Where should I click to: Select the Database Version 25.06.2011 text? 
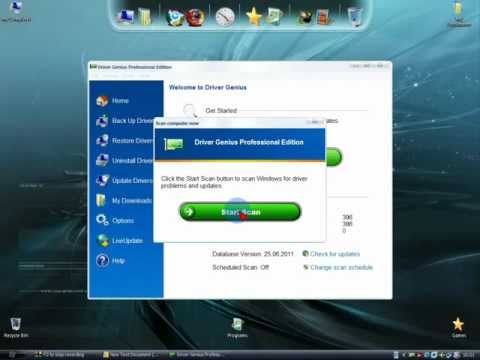tap(253, 254)
